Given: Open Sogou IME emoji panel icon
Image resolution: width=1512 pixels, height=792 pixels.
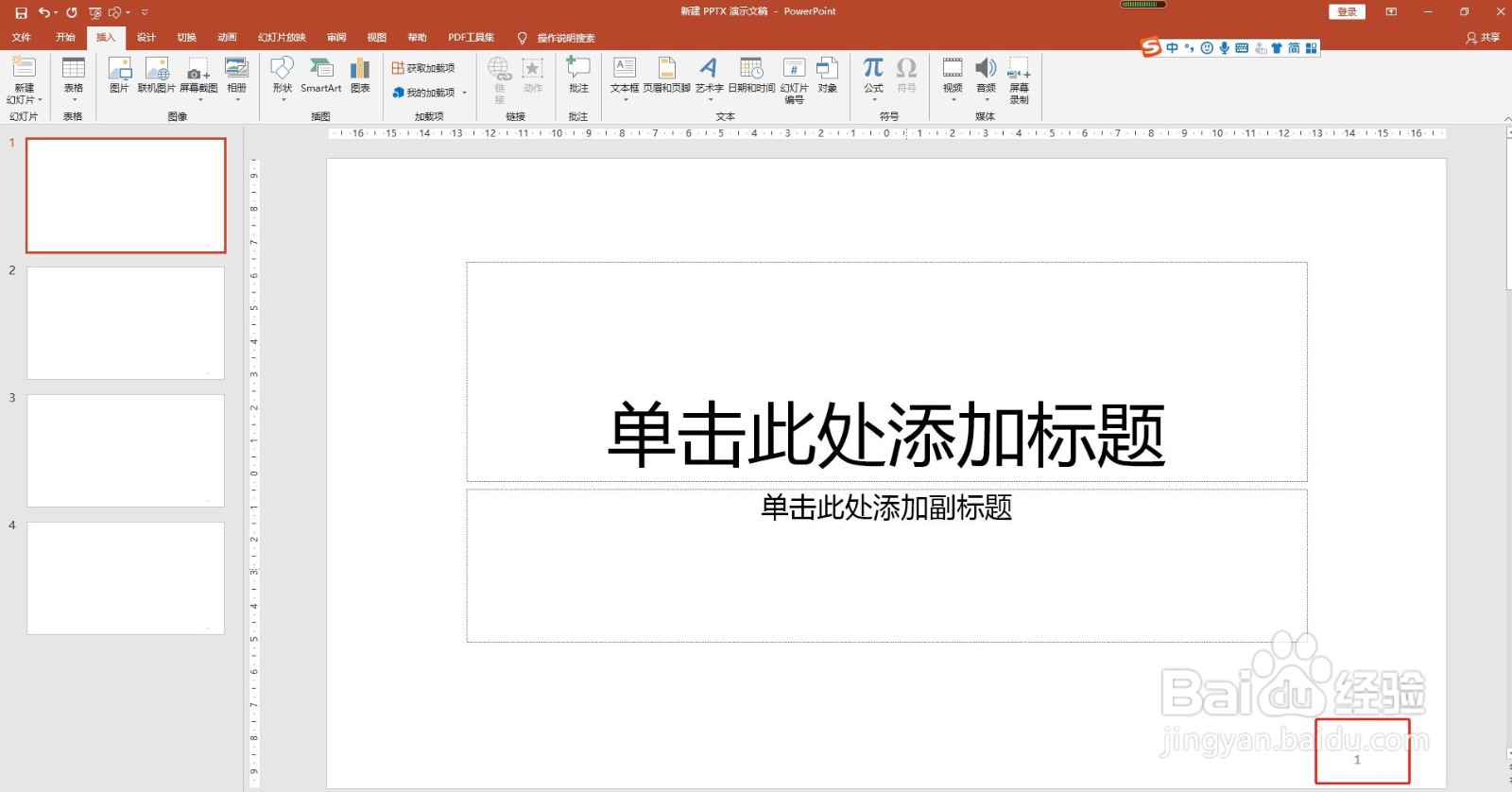Looking at the screenshot, I should [1207, 48].
